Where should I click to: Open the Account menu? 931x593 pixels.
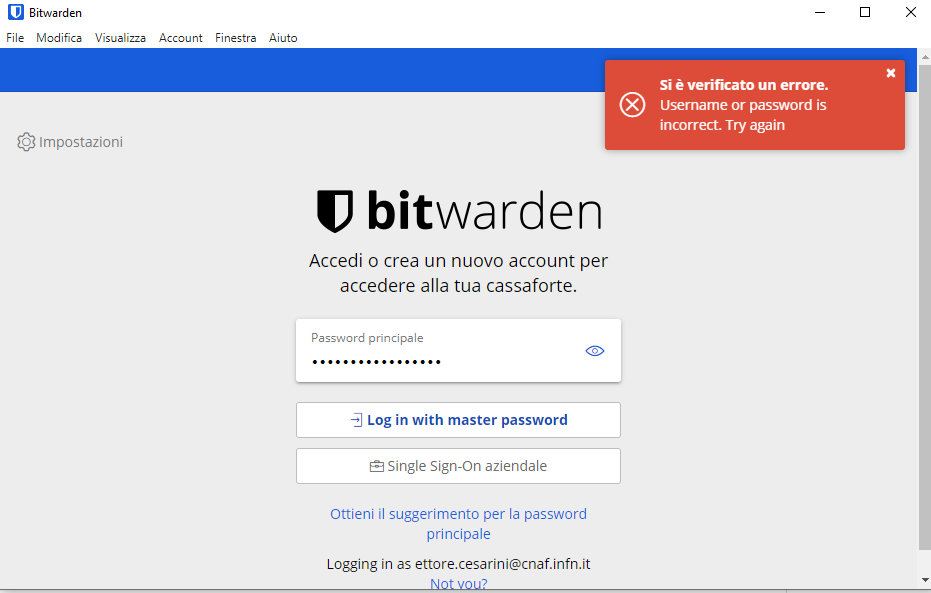point(180,37)
